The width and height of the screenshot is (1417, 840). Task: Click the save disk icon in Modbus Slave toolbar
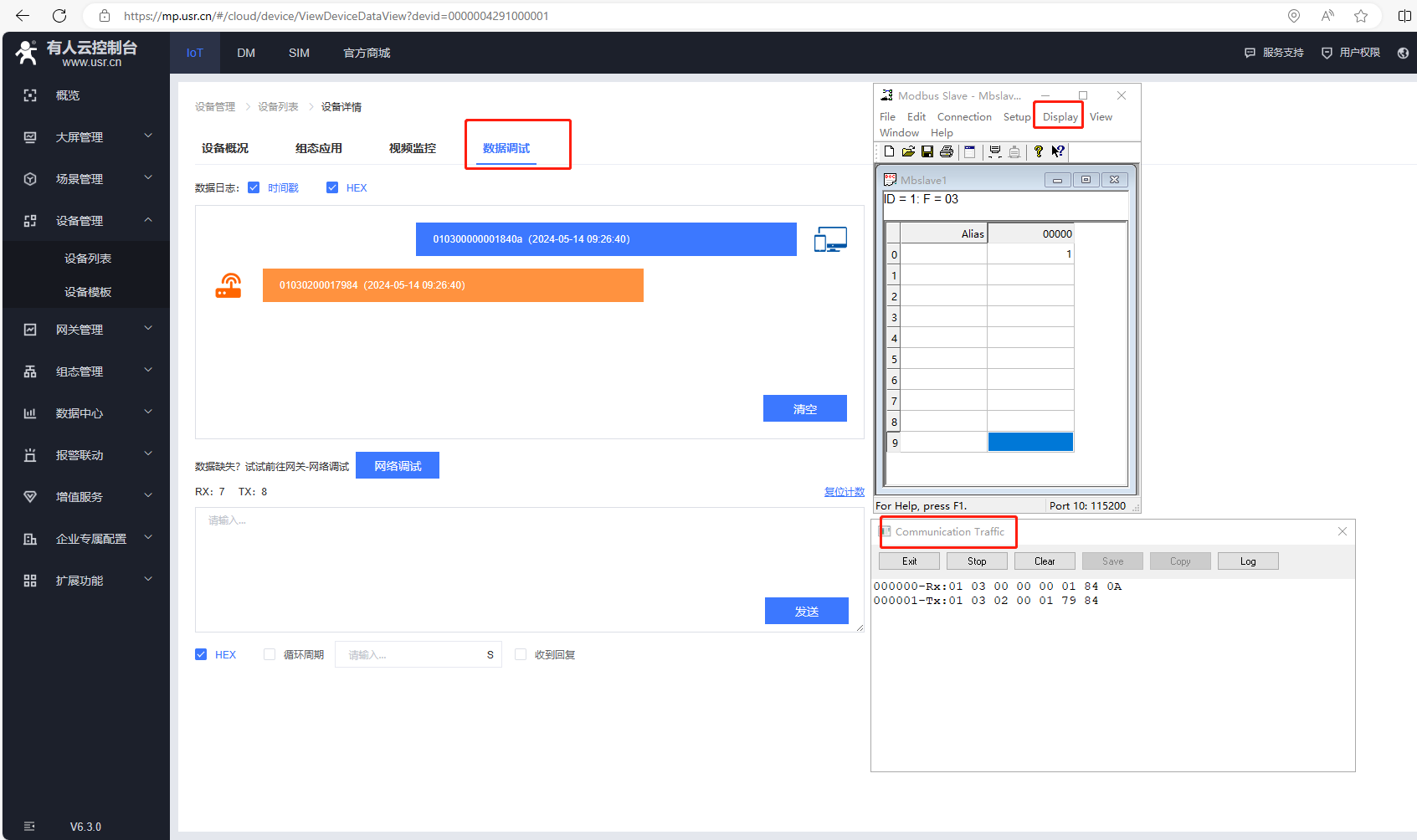click(927, 151)
